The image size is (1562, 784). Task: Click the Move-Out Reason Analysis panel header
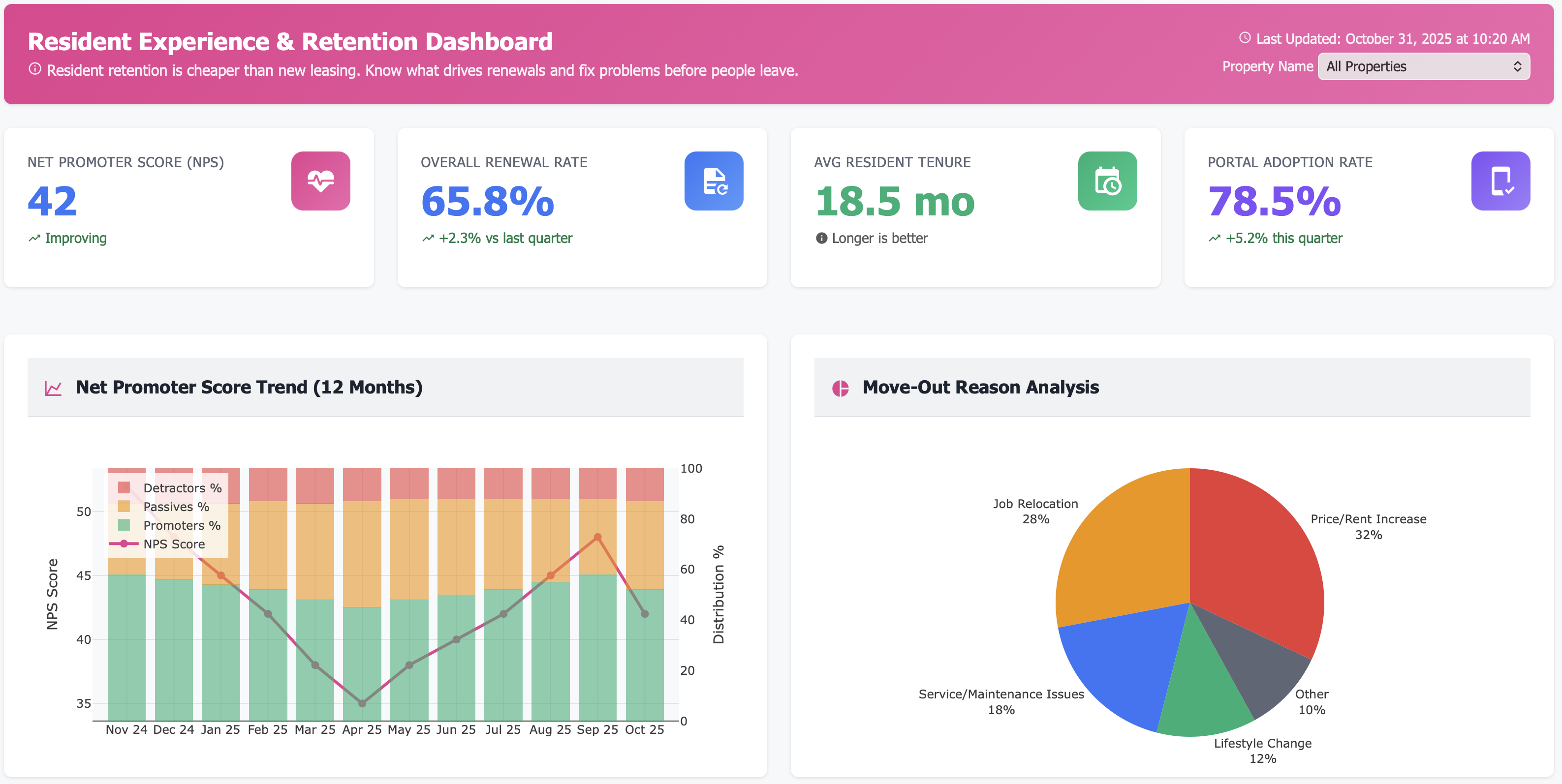tap(981, 387)
